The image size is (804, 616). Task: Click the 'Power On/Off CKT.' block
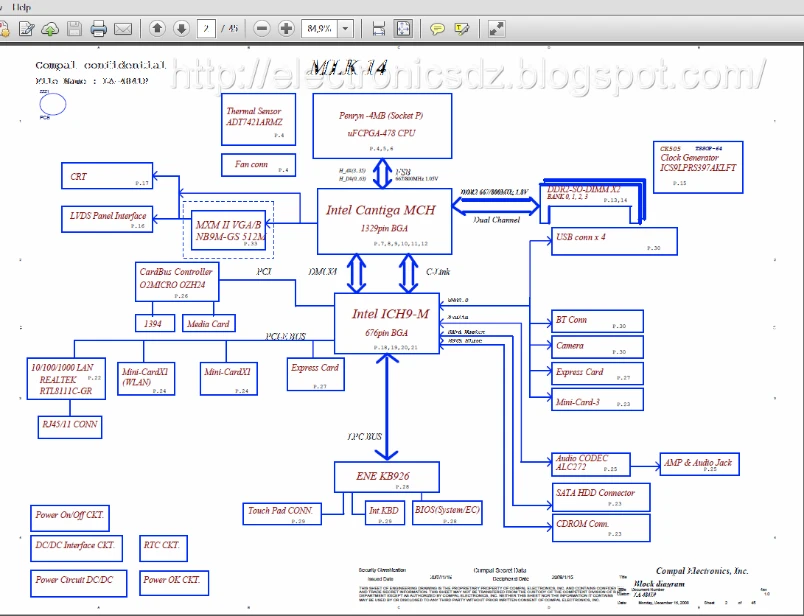70,518
